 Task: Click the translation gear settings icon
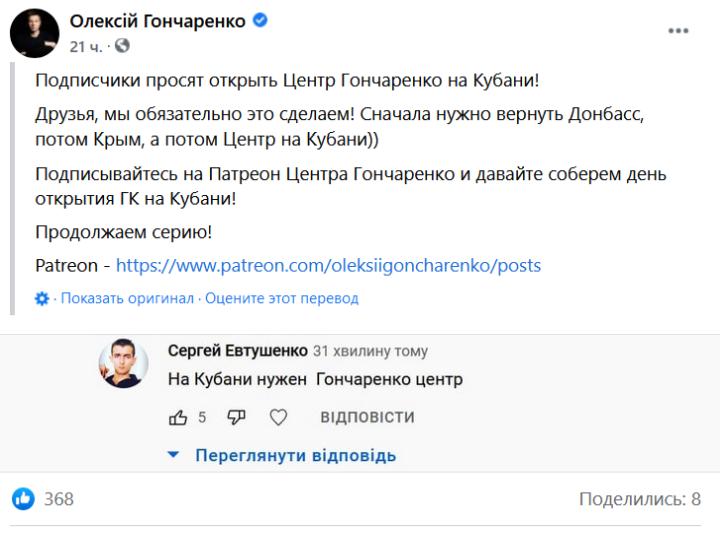42,298
